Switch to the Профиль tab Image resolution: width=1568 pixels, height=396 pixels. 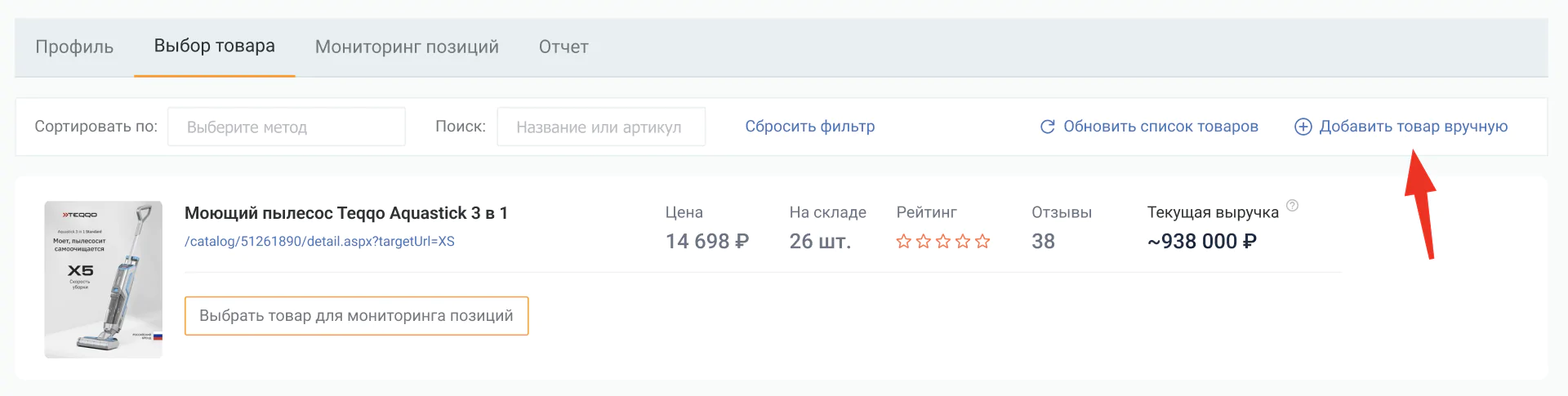click(x=74, y=47)
